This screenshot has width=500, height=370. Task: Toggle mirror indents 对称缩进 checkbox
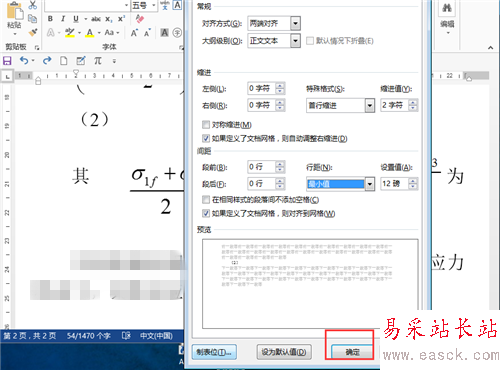click(x=206, y=125)
